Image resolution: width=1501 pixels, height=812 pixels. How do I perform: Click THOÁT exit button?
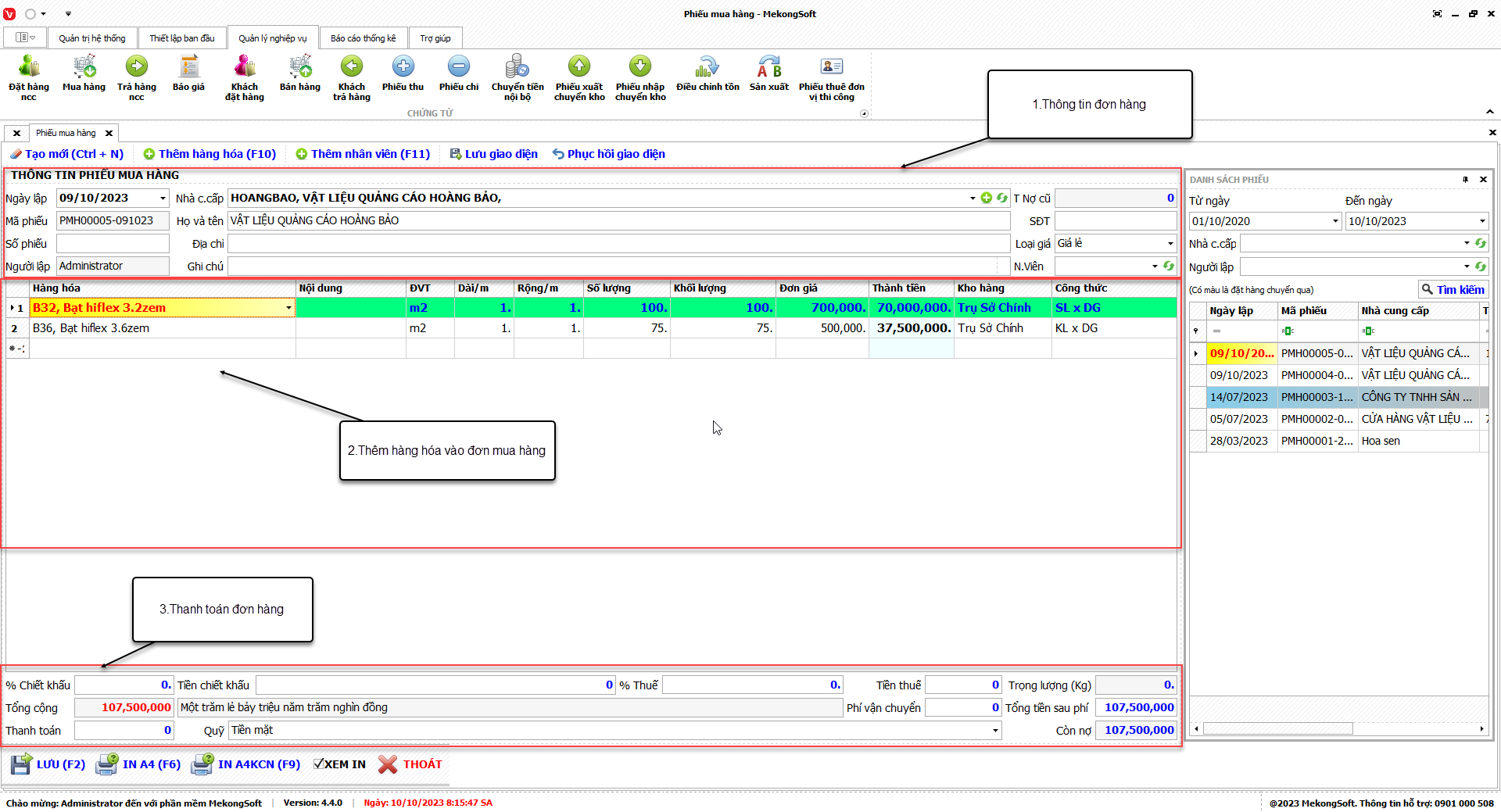(410, 764)
